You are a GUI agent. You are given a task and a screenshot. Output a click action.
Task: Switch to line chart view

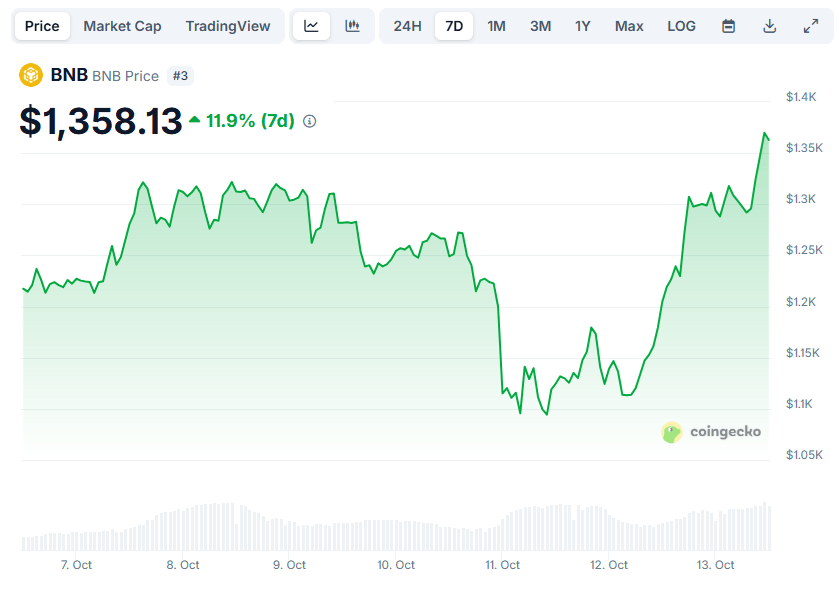point(311,26)
